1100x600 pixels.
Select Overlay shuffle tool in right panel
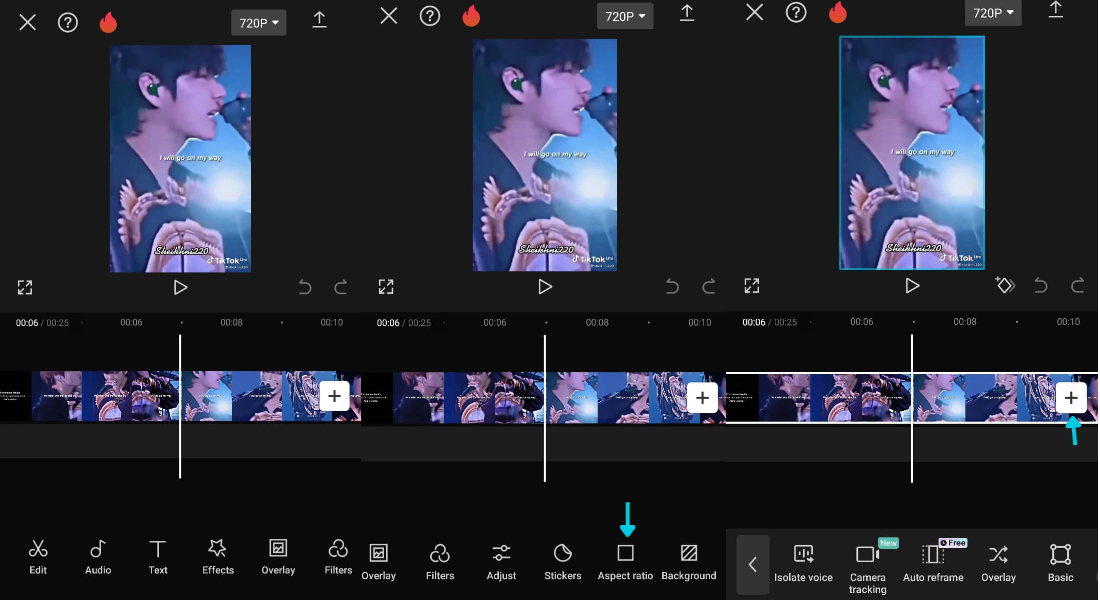998,564
